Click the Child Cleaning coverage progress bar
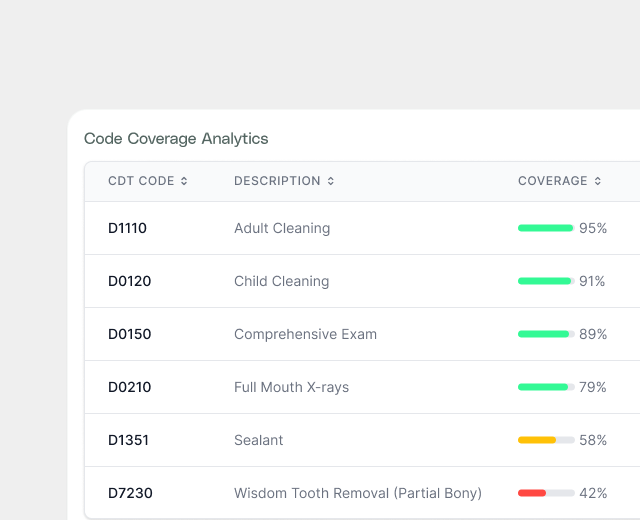Screen dimensions: 640x520 tap(546, 281)
